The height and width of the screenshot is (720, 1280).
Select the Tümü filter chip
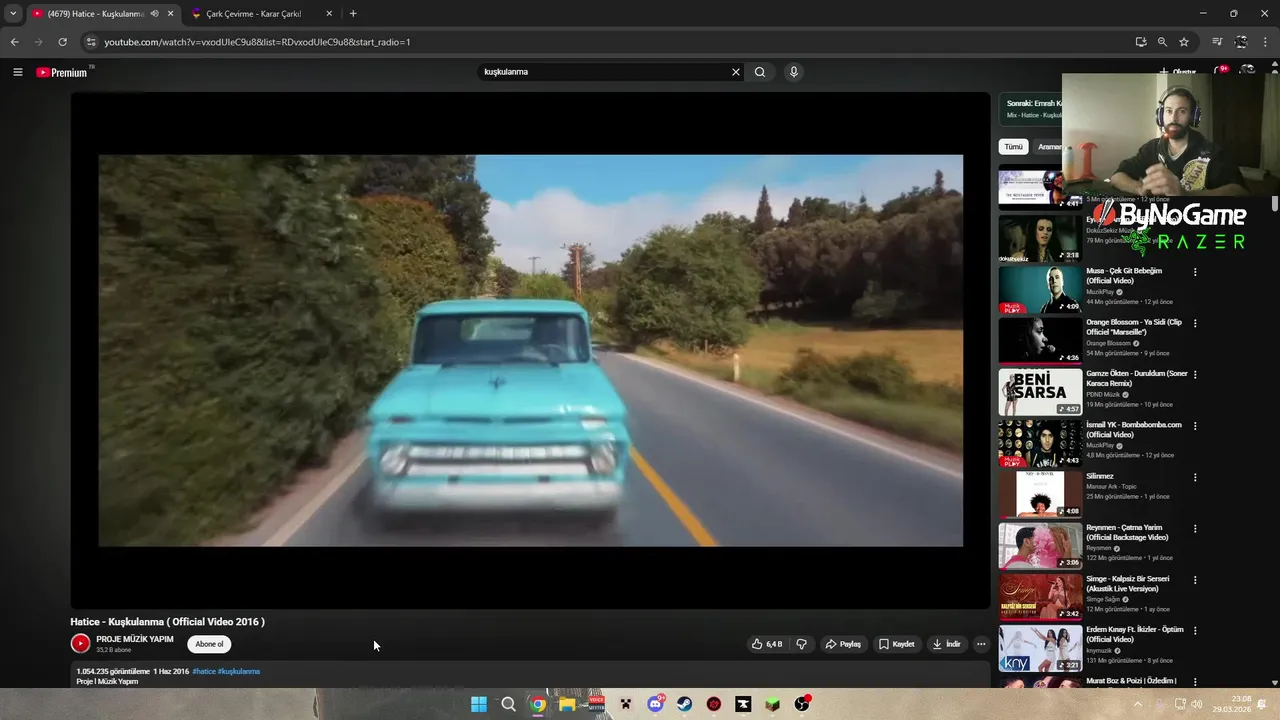click(x=1013, y=147)
